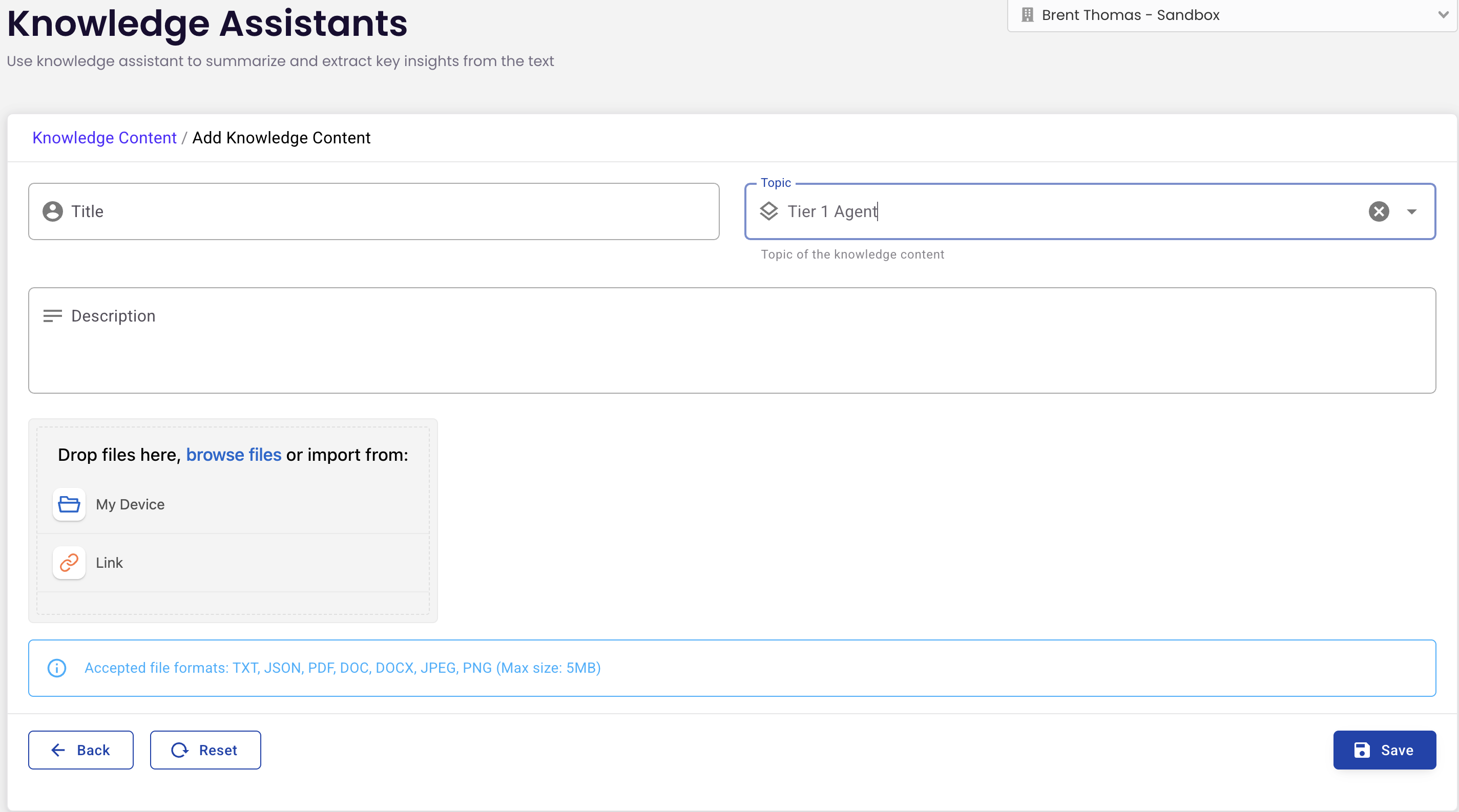The width and height of the screenshot is (1459, 812).
Task: Click the orange Link chain icon
Action: [69, 563]
